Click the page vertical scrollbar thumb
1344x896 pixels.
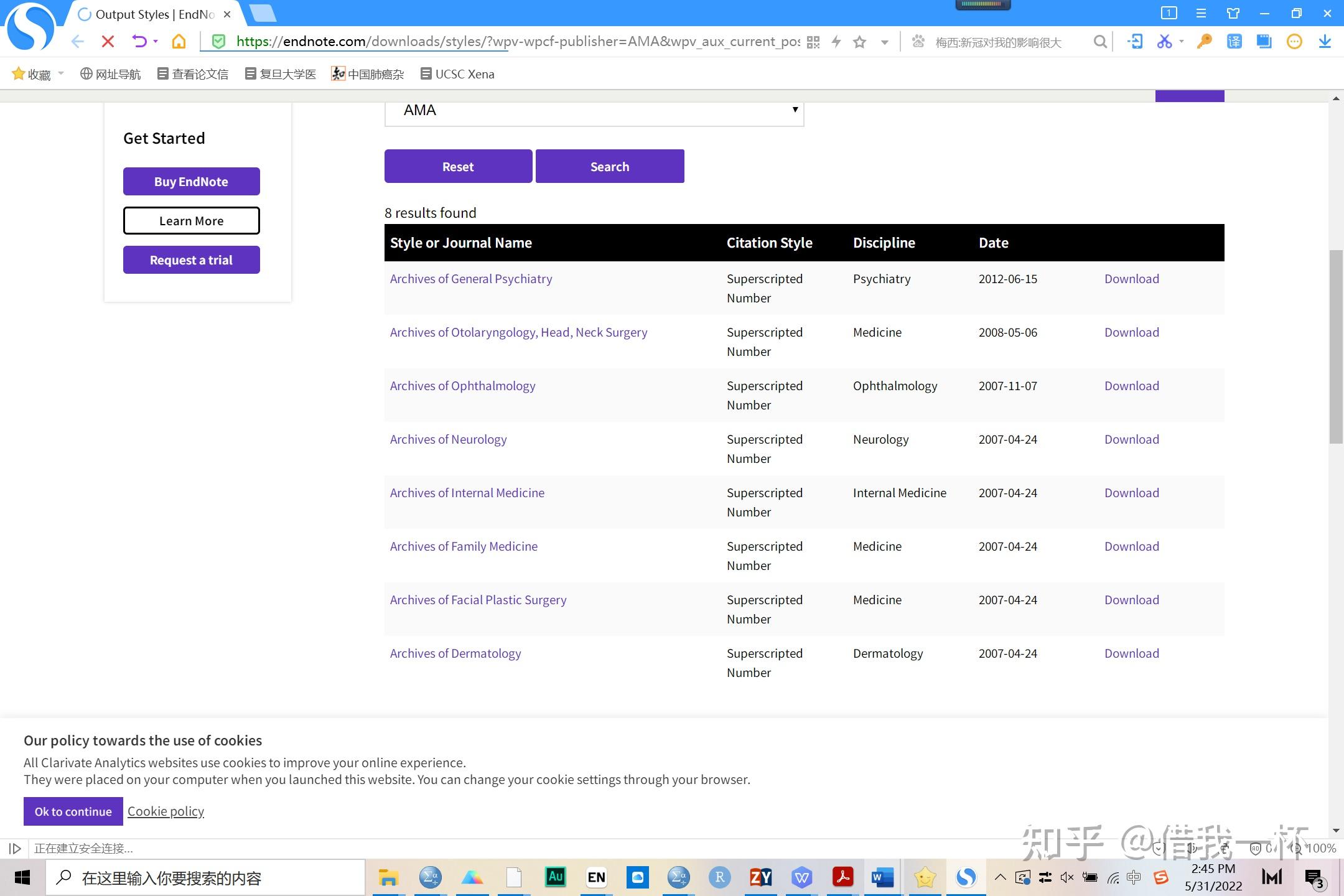tap(1336, 346)
